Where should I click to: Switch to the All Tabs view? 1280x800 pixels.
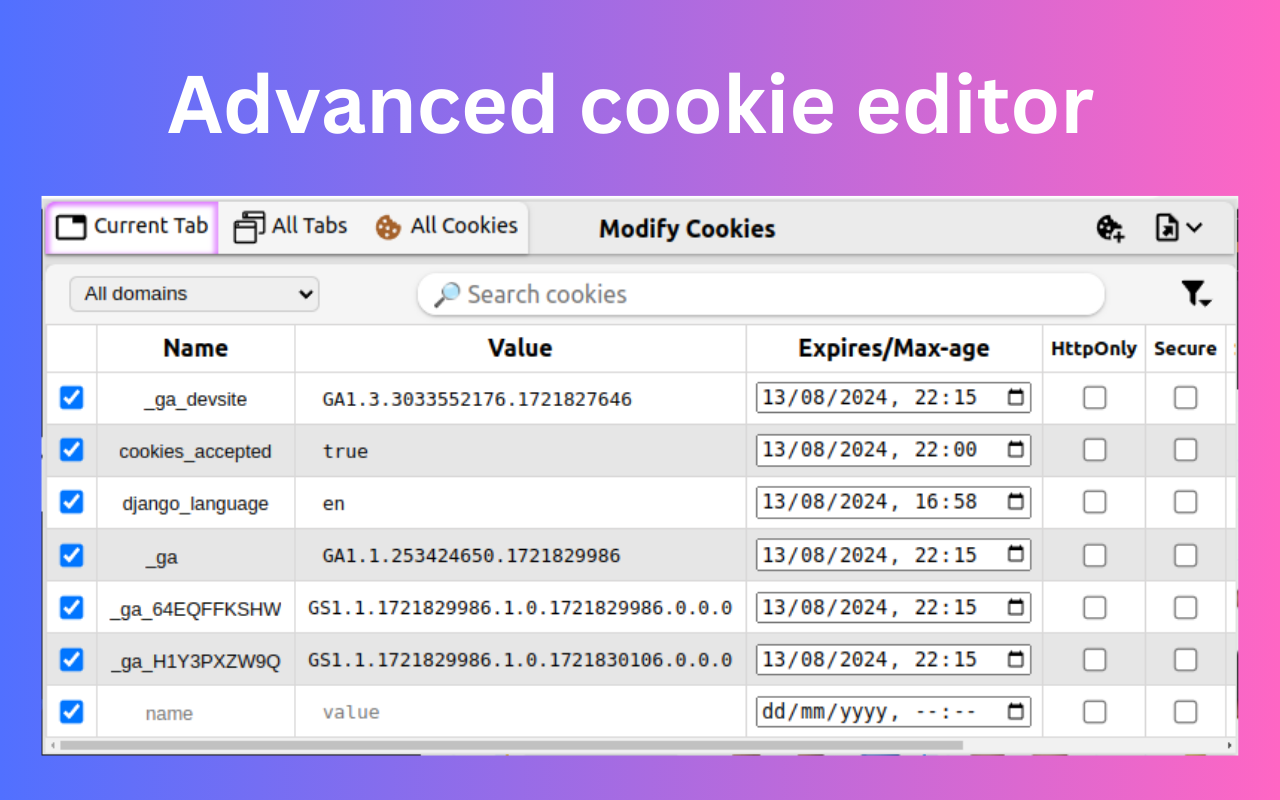[306, 226]
